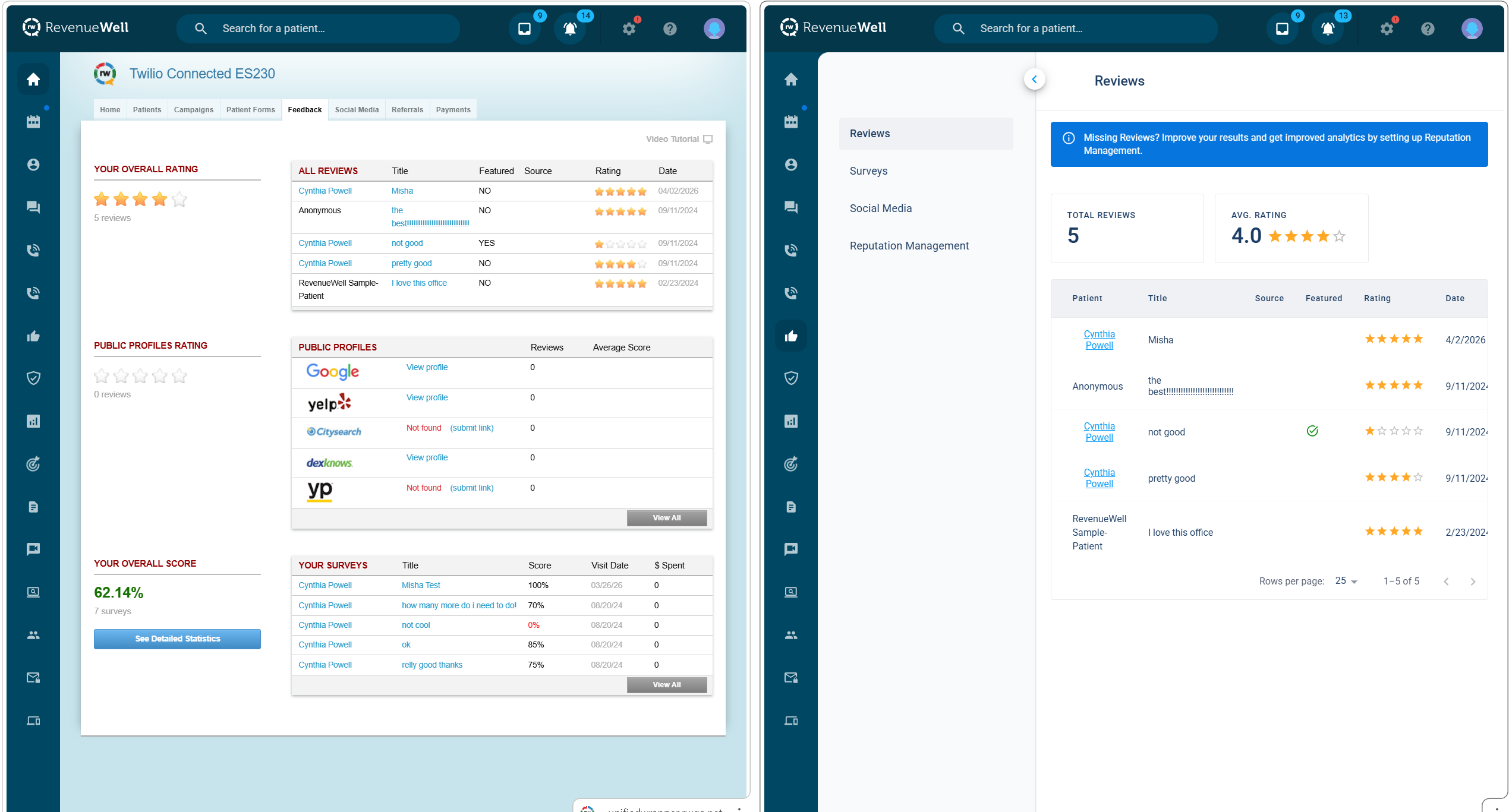Go to next page of reviews table
Image resolution: width=1509 pixels, height=812 pixels.
[x=1473, y=582]
